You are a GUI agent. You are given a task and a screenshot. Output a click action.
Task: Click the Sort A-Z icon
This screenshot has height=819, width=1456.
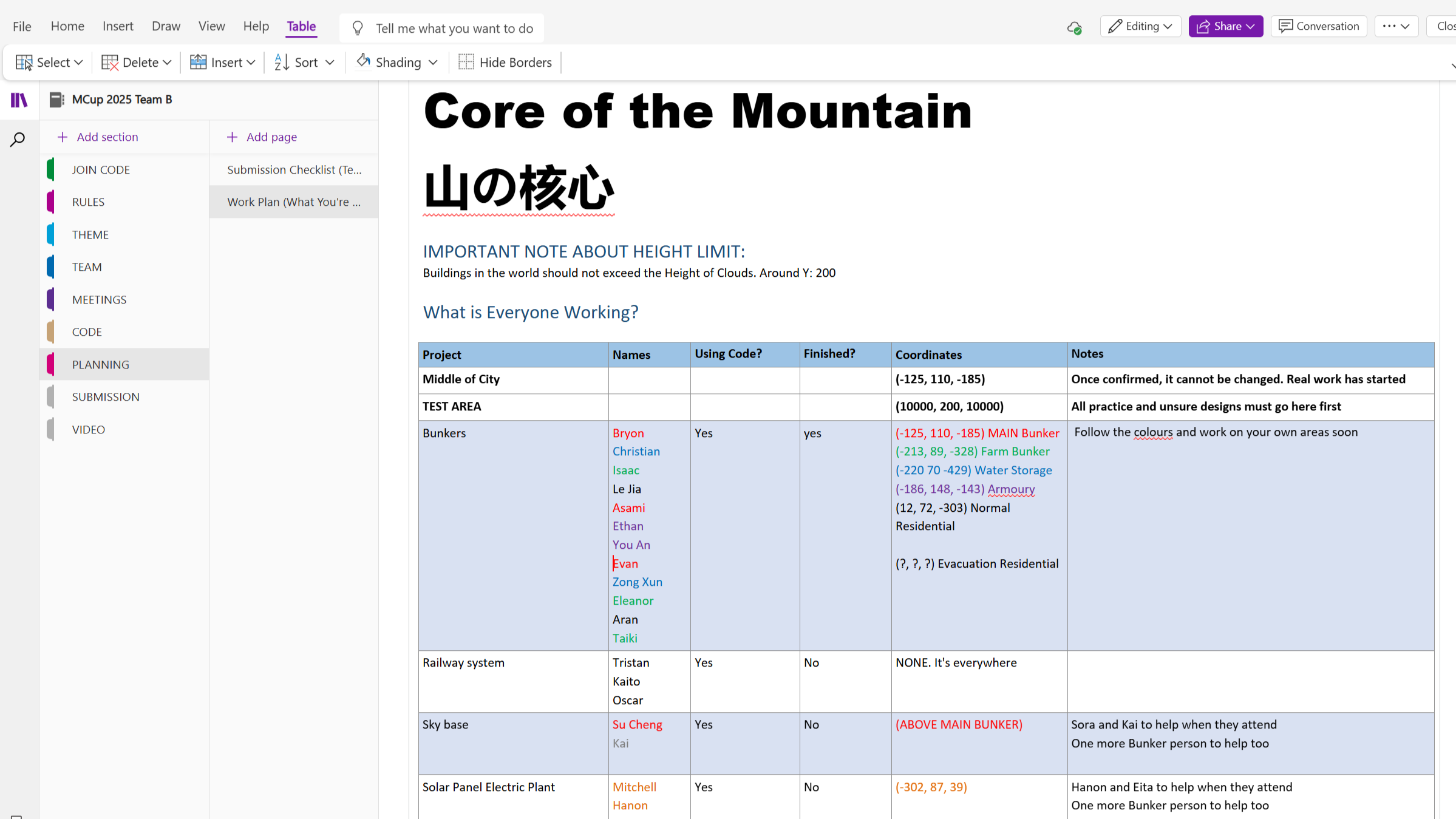pyautogui.click(x=281, y=62)
